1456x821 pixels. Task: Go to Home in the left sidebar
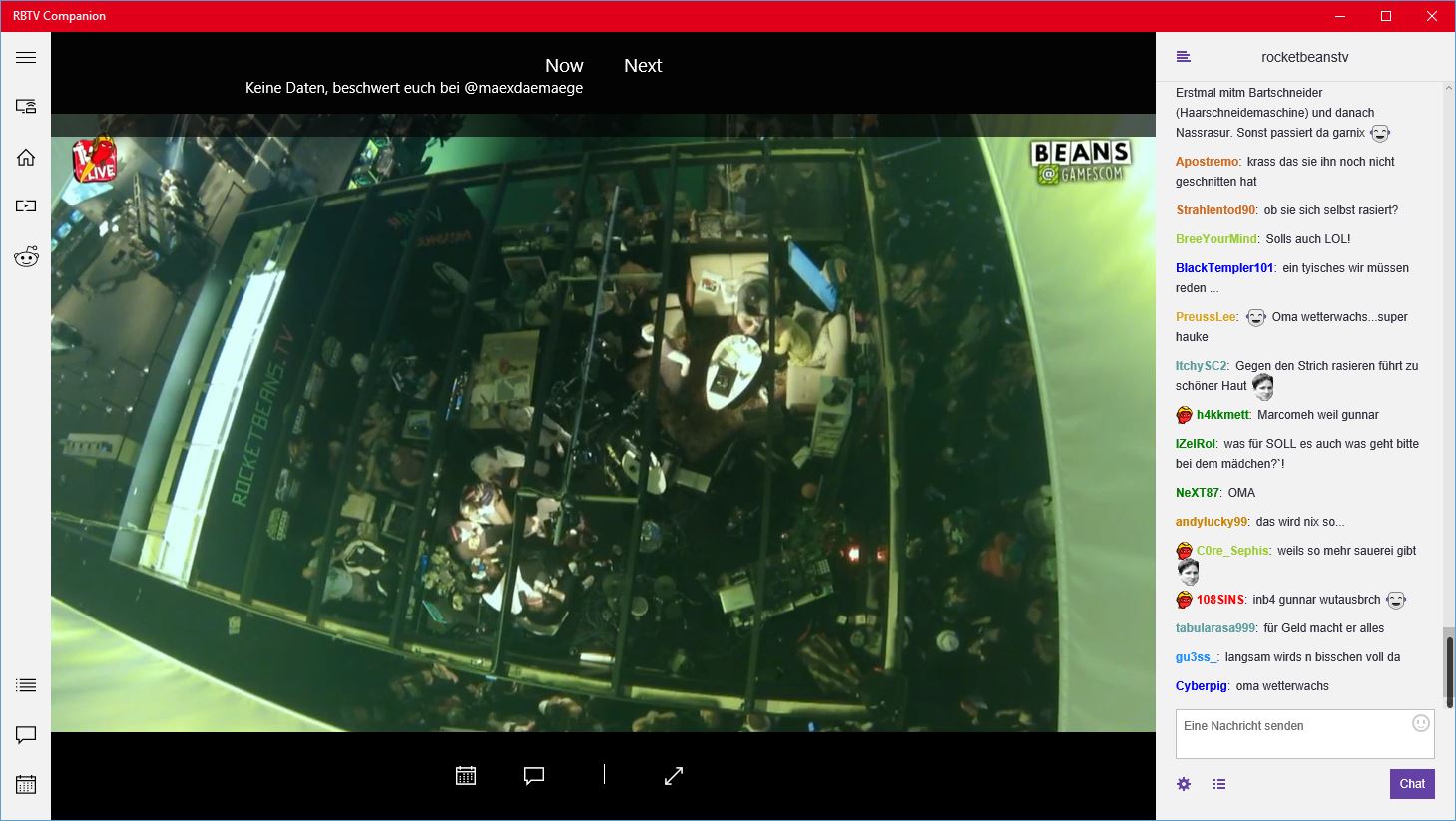(x=26, y=157)
